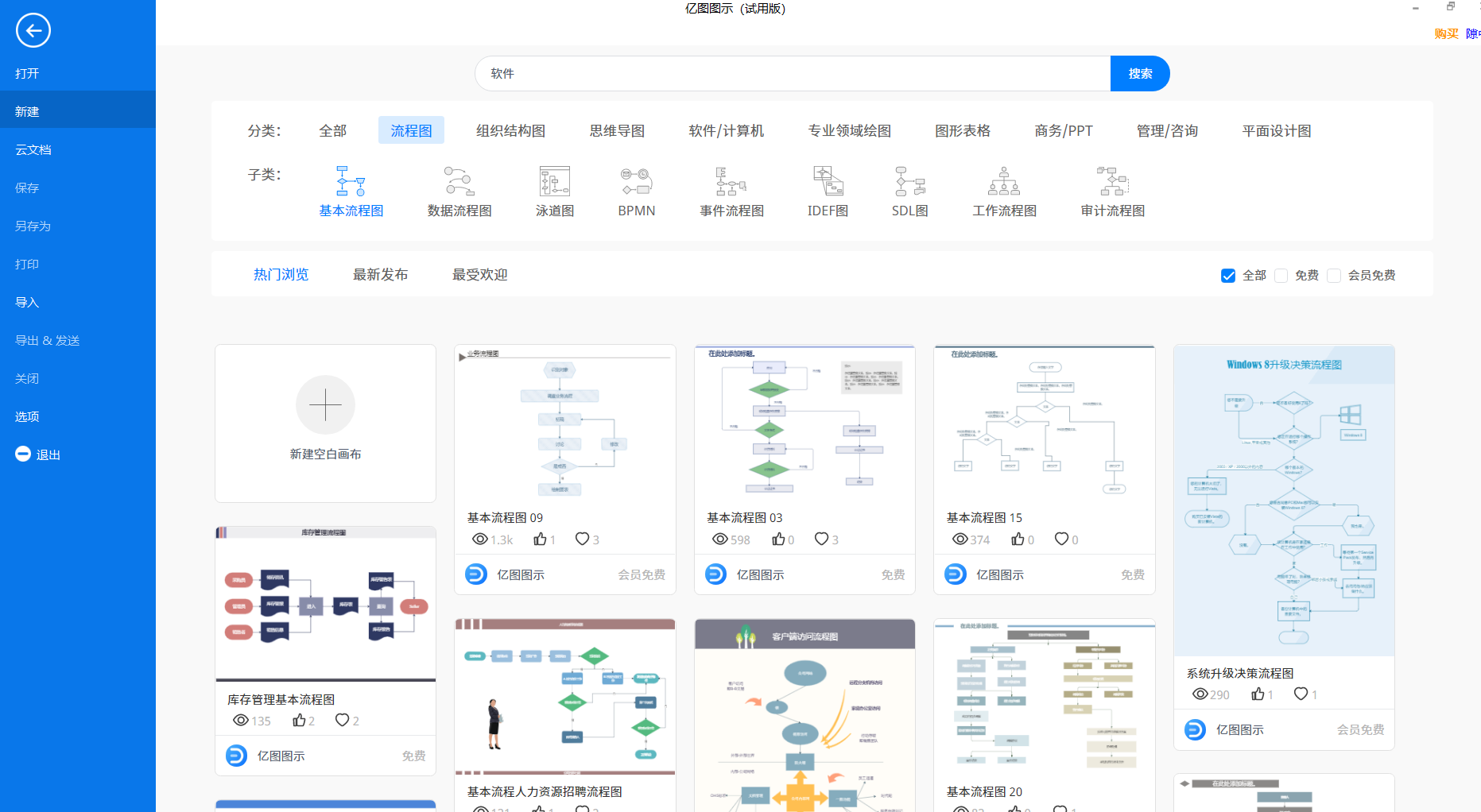Select the BPMN diagram icon
Viewport: 1481px width, 812px height.
pos(635,183)
